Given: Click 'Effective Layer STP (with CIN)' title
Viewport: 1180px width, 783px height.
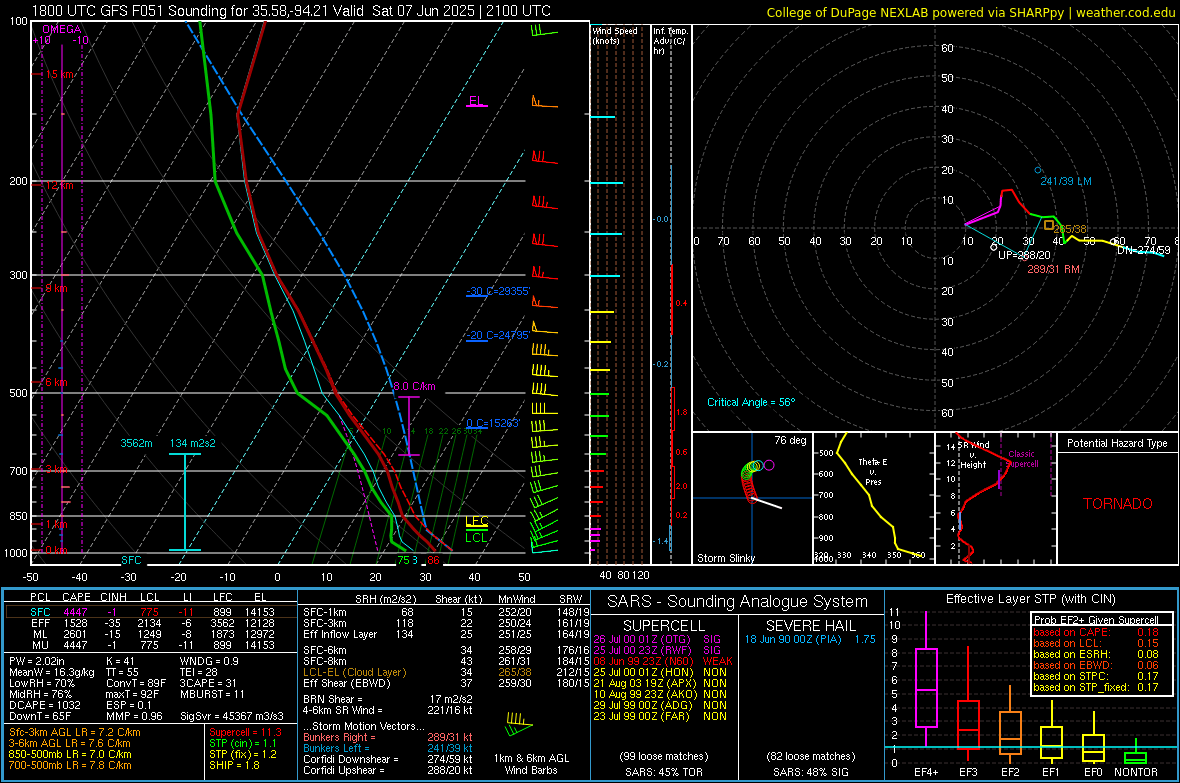Looking at the screenshot, I should tap(1030, 599).
